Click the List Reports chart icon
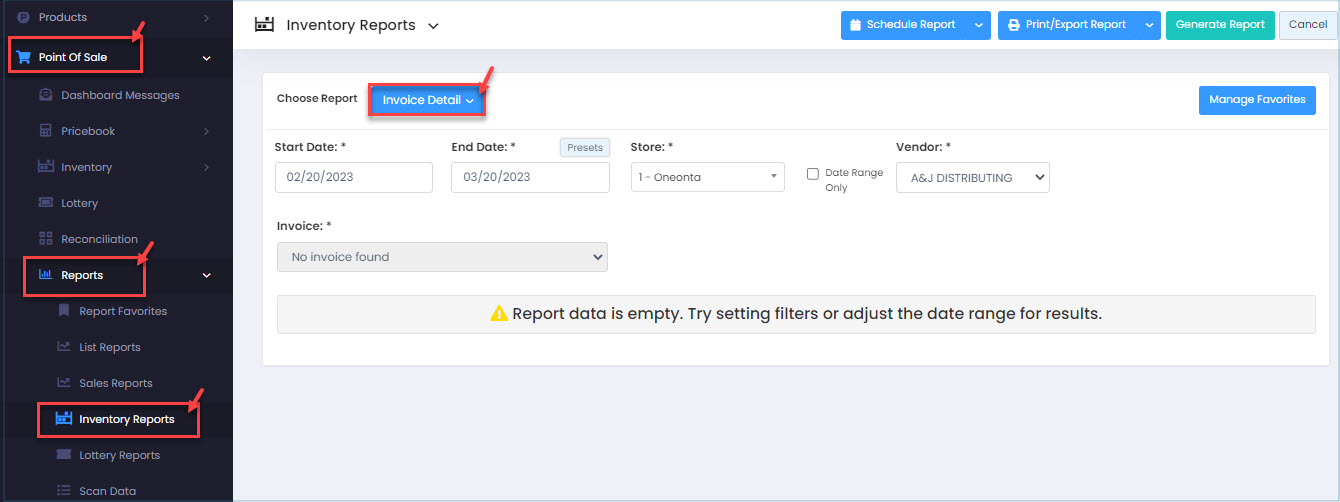The width and height of the screenshot is (1340, 502). click(x=63, y=347)
